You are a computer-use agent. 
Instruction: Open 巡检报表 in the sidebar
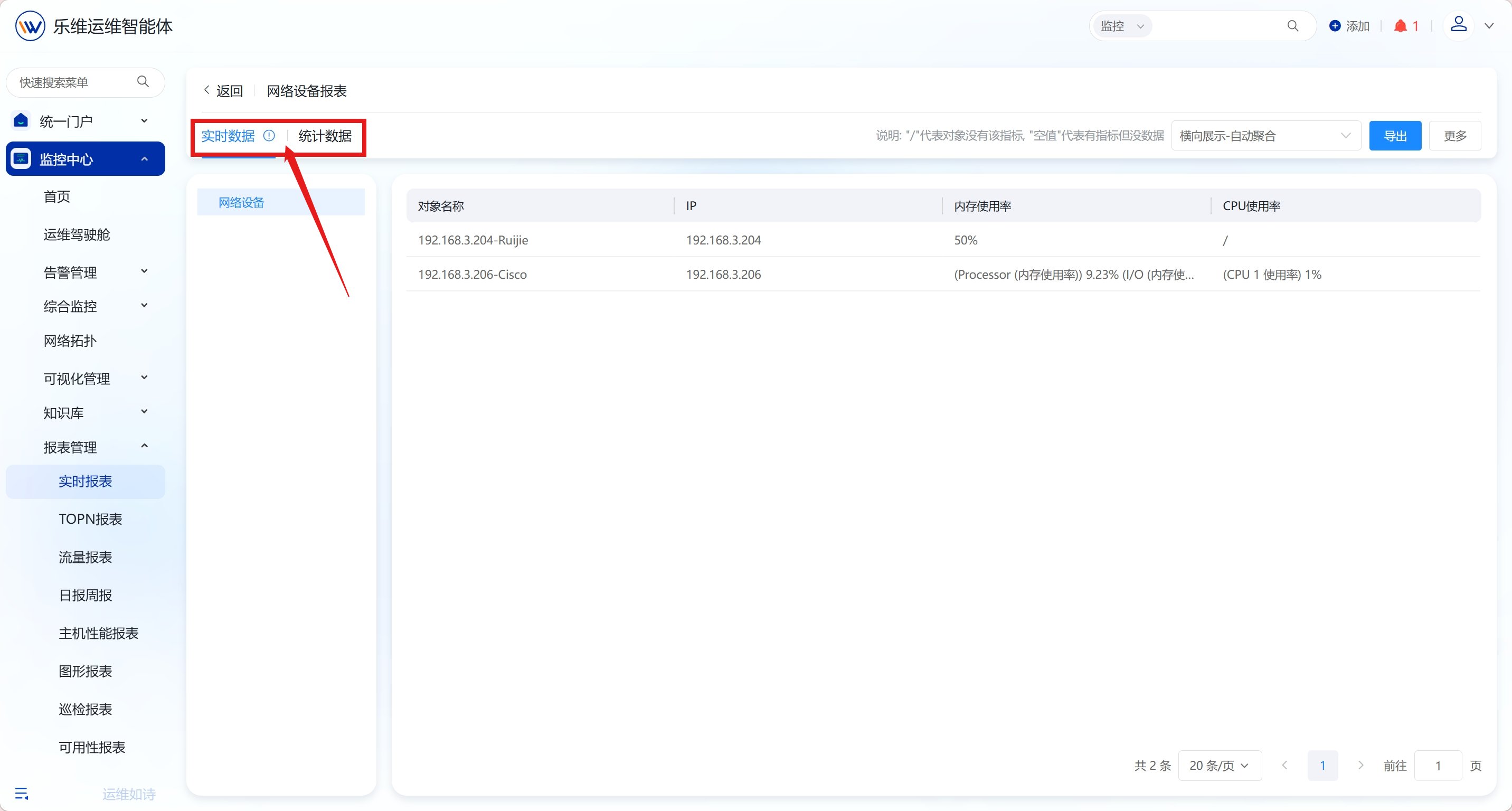tap(85, 709)
